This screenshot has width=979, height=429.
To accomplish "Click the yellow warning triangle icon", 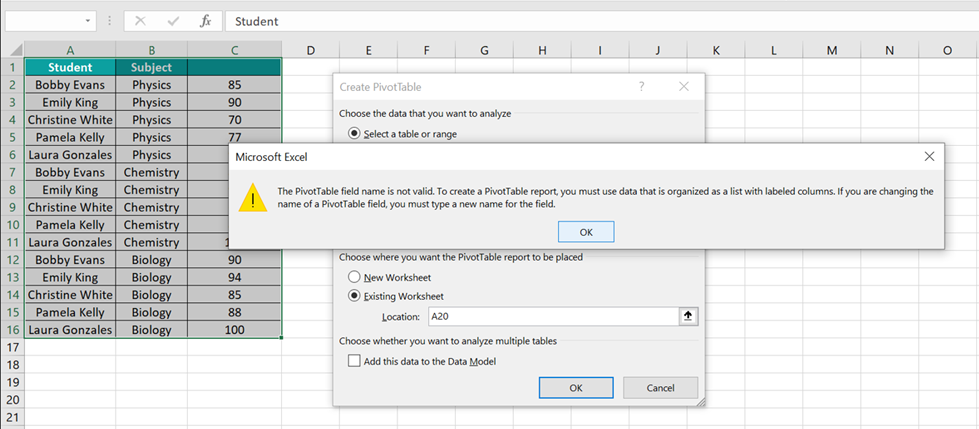I will click(253, 198).
